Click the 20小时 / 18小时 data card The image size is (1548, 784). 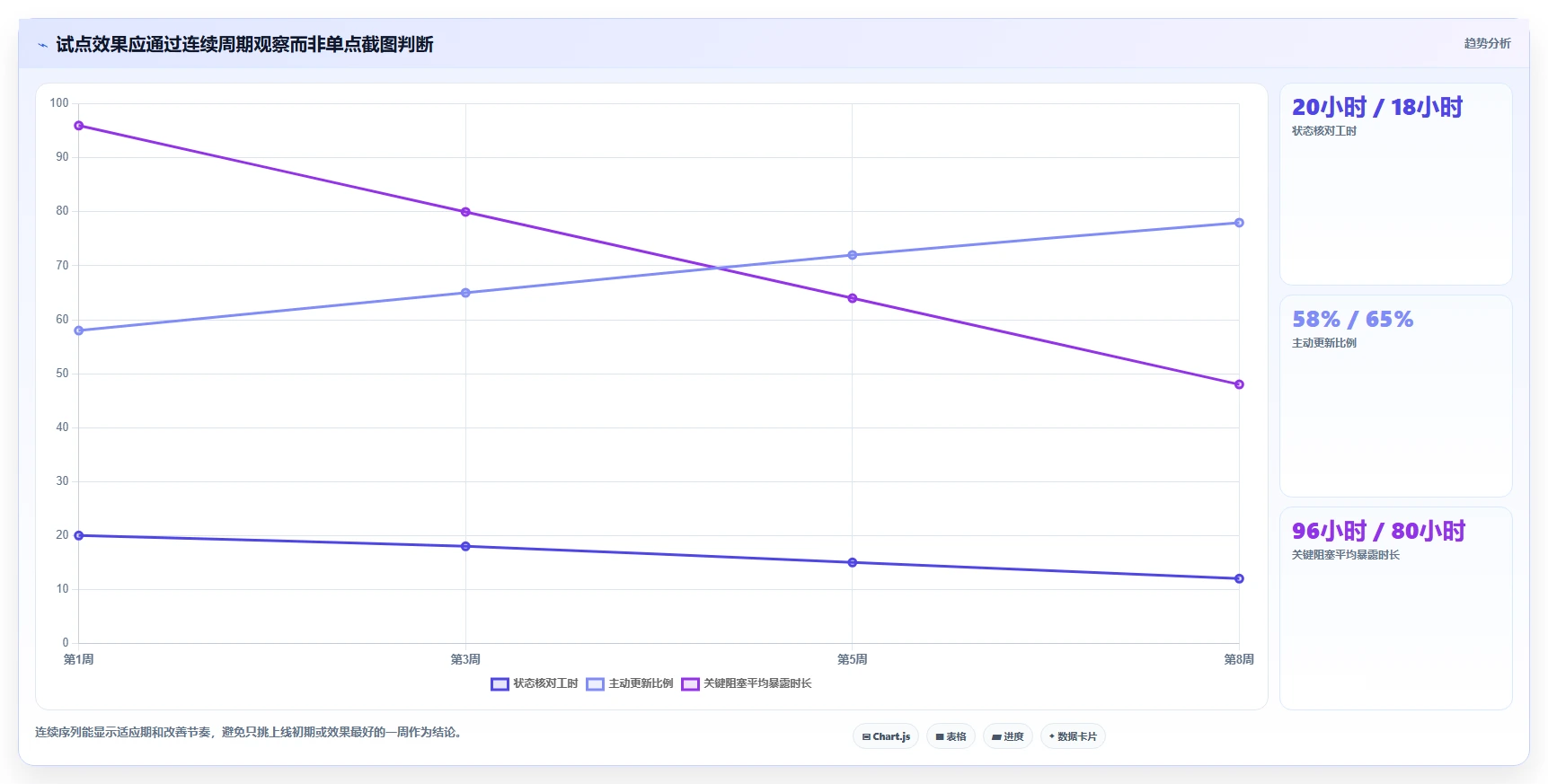tap(1396, 184)
